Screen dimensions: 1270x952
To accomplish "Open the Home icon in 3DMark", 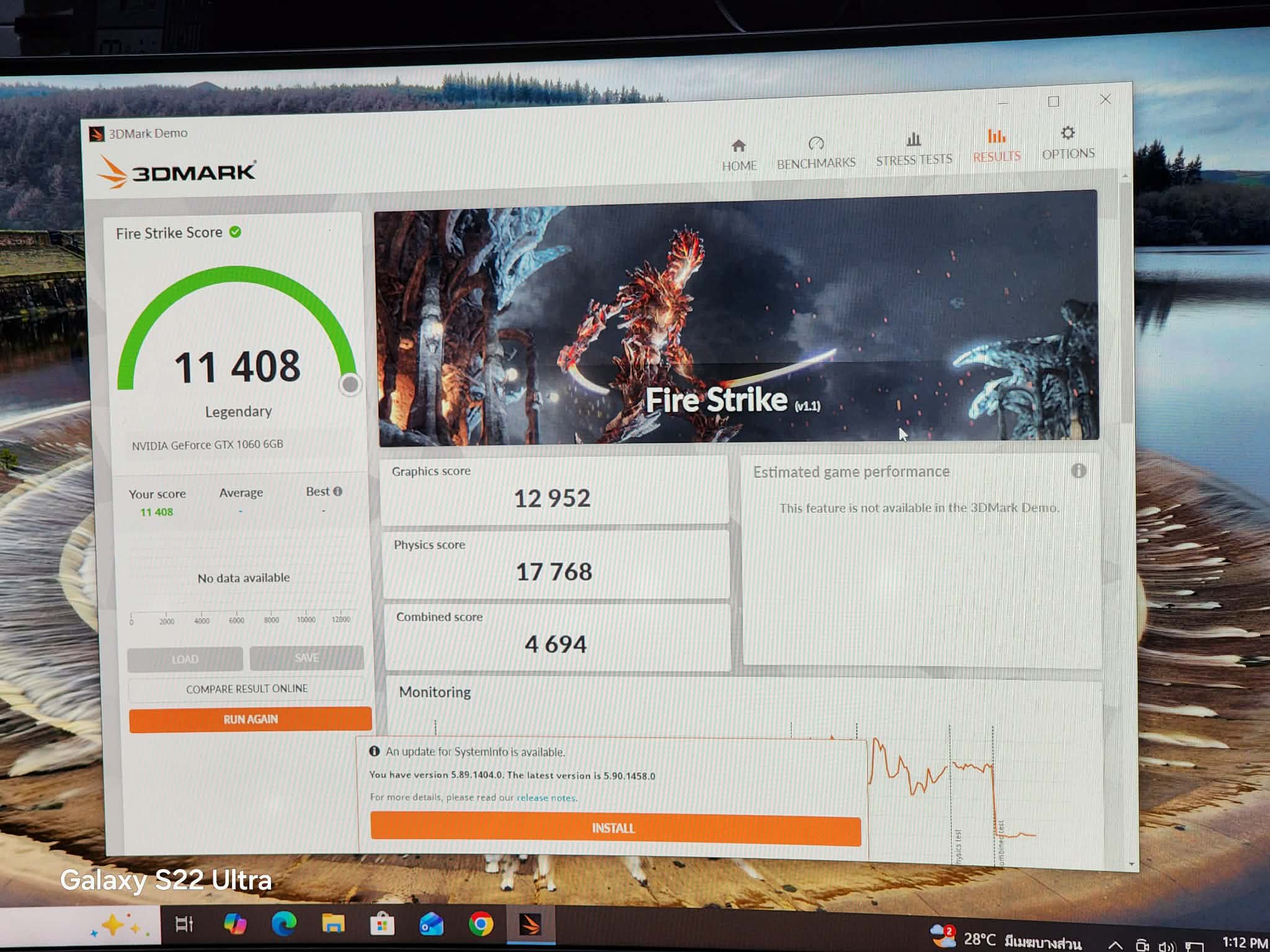I will (738, 147).
